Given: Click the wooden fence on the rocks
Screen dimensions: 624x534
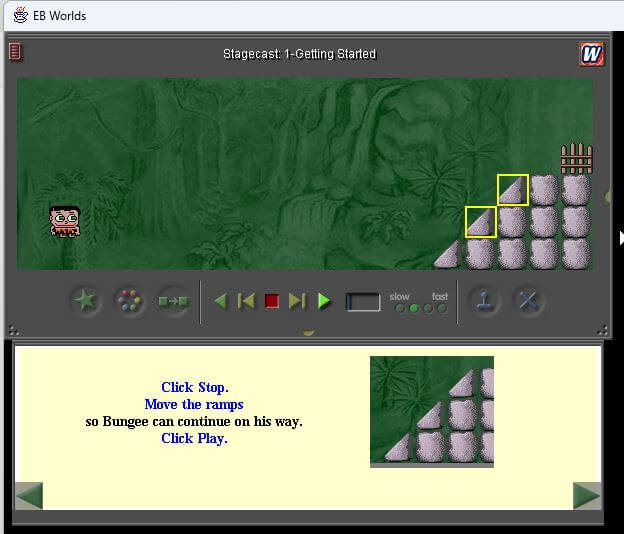Looking at the screenshot, I should (x=577, y=158).
